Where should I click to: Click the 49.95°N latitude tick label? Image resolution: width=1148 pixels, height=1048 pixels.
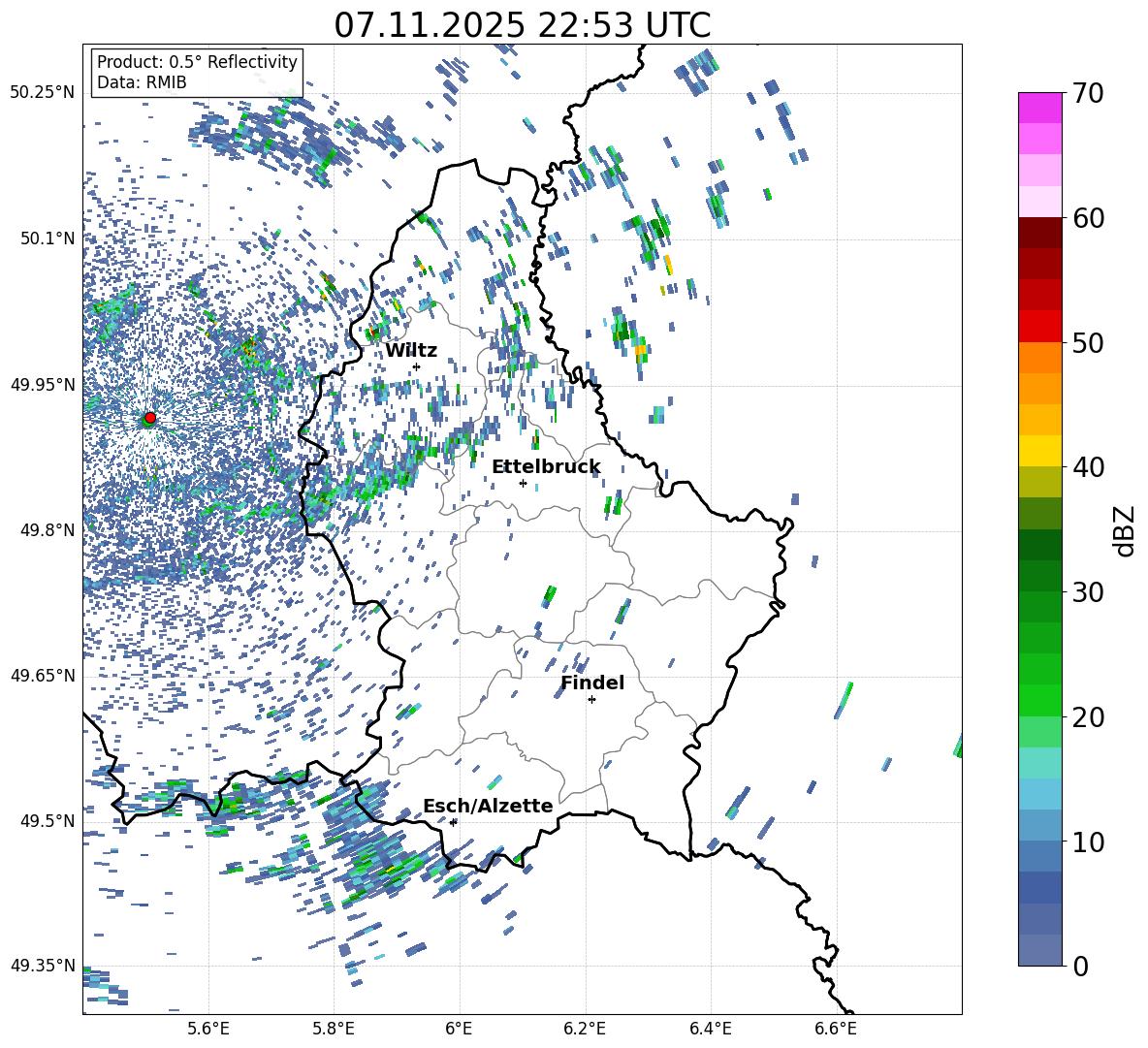click(44, 385)
